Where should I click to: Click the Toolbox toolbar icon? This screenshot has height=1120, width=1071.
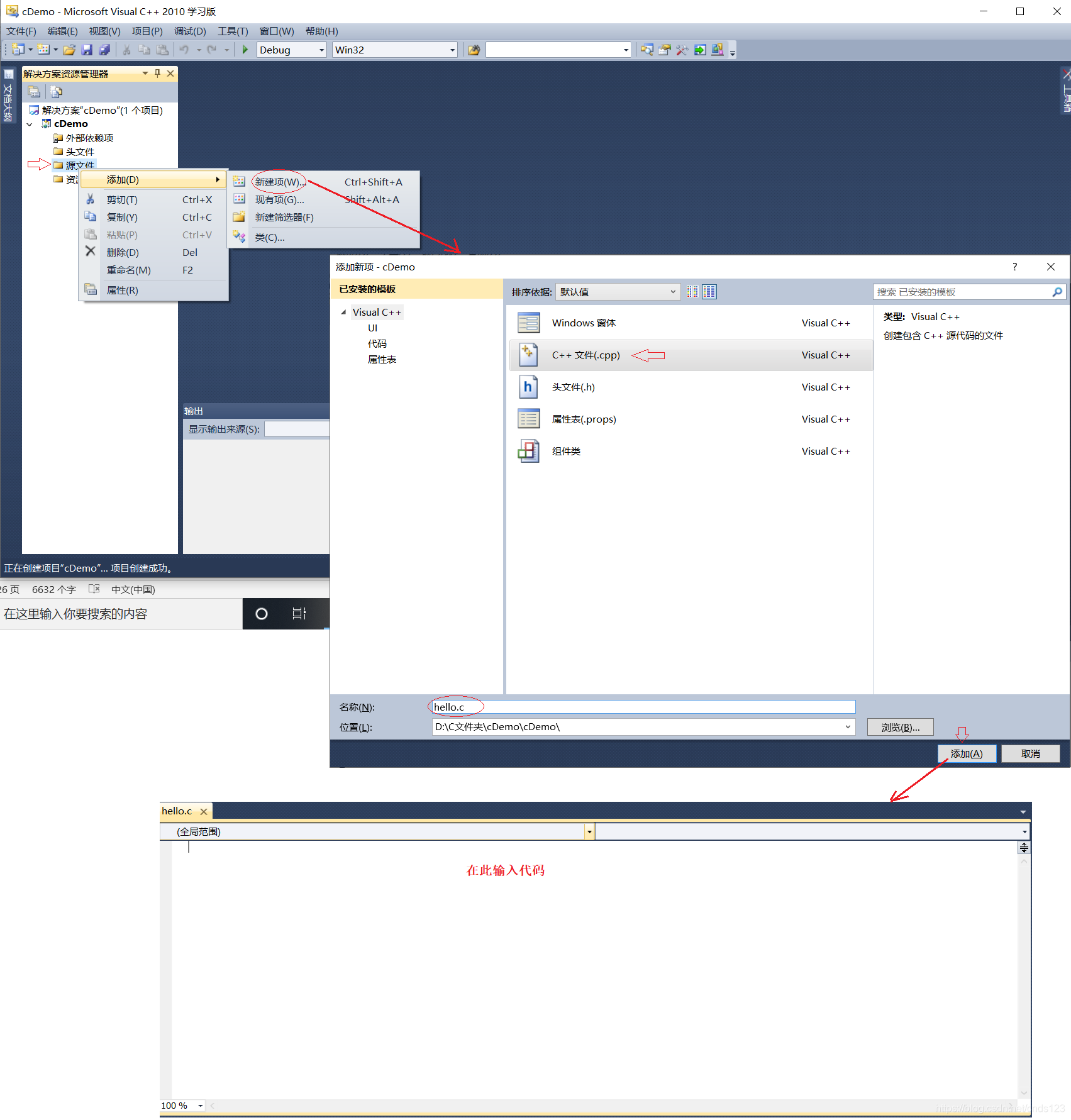[682, 50]
